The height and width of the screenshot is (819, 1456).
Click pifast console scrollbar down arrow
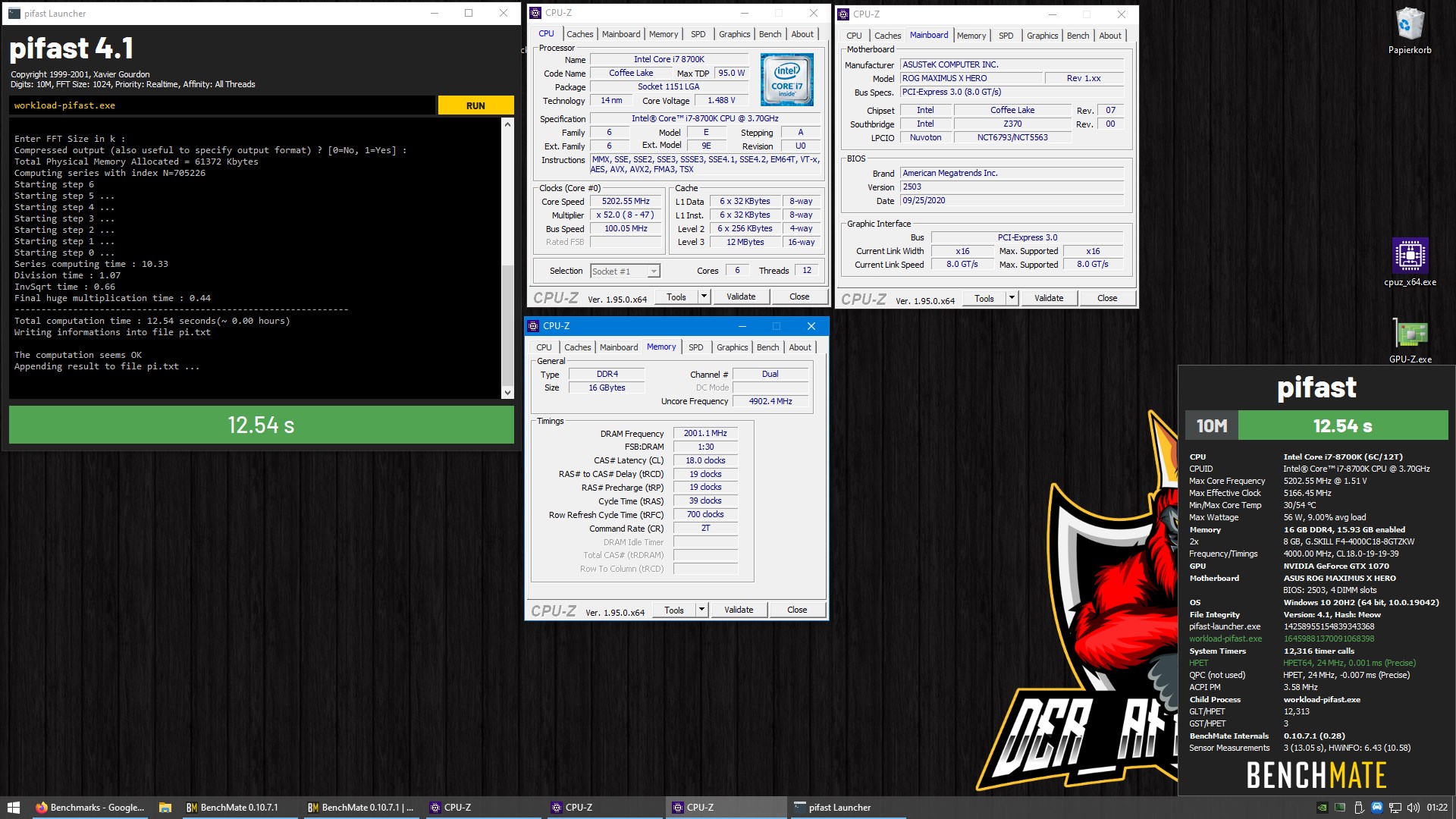(507, 392)
